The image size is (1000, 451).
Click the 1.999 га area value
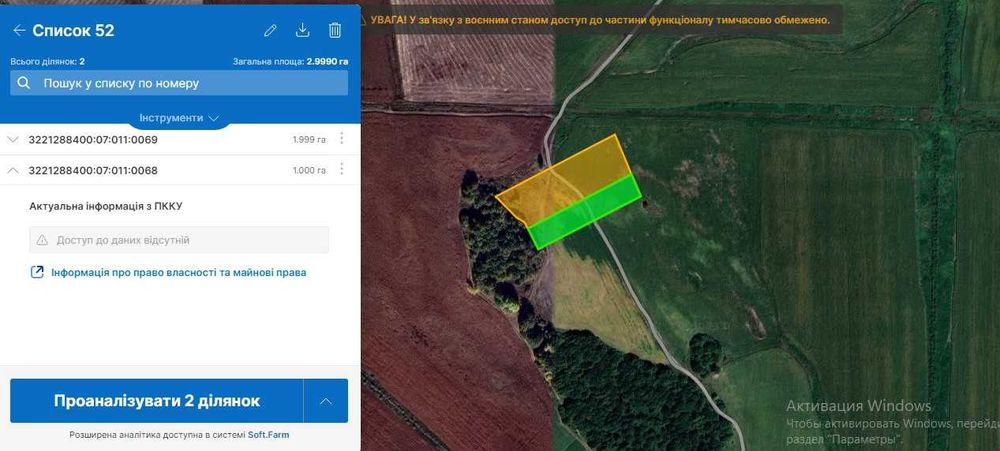point(309,140)
